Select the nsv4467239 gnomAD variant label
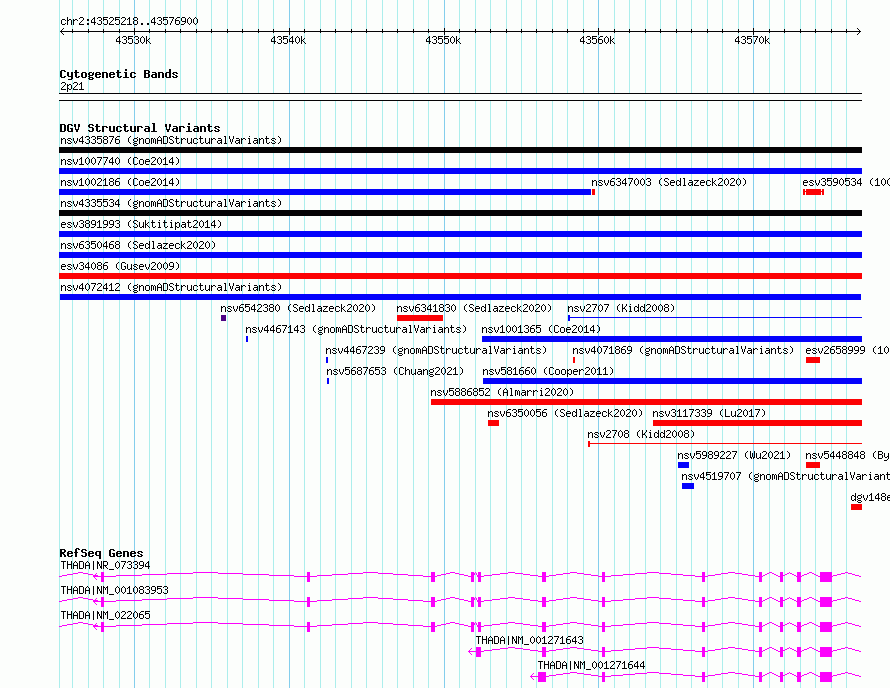Screen dimensions: 890x688 (436, 350)
